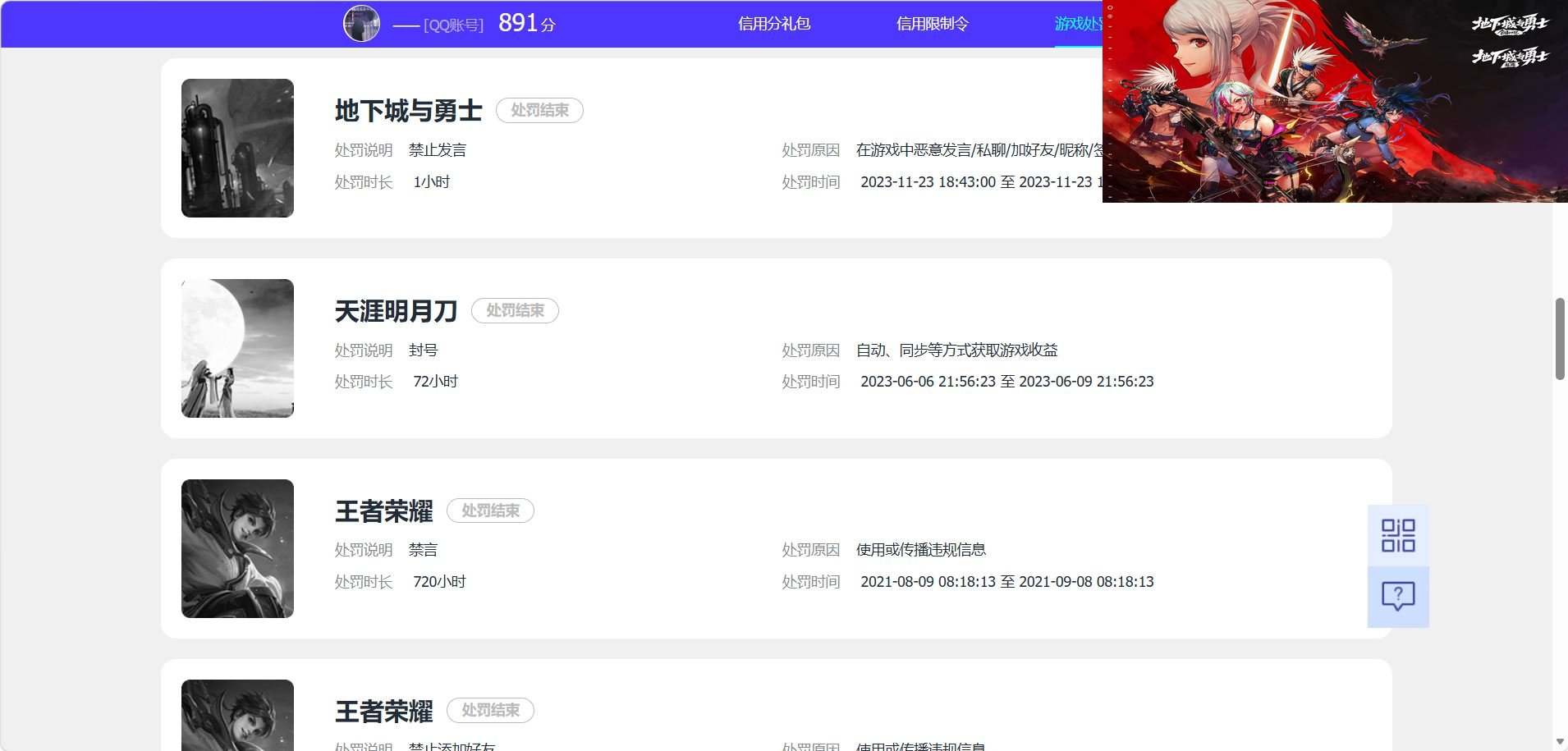Click the 地下城与勇士 promotional banner image
The width and height of the screenshot is (1568, 751).
1335,101
